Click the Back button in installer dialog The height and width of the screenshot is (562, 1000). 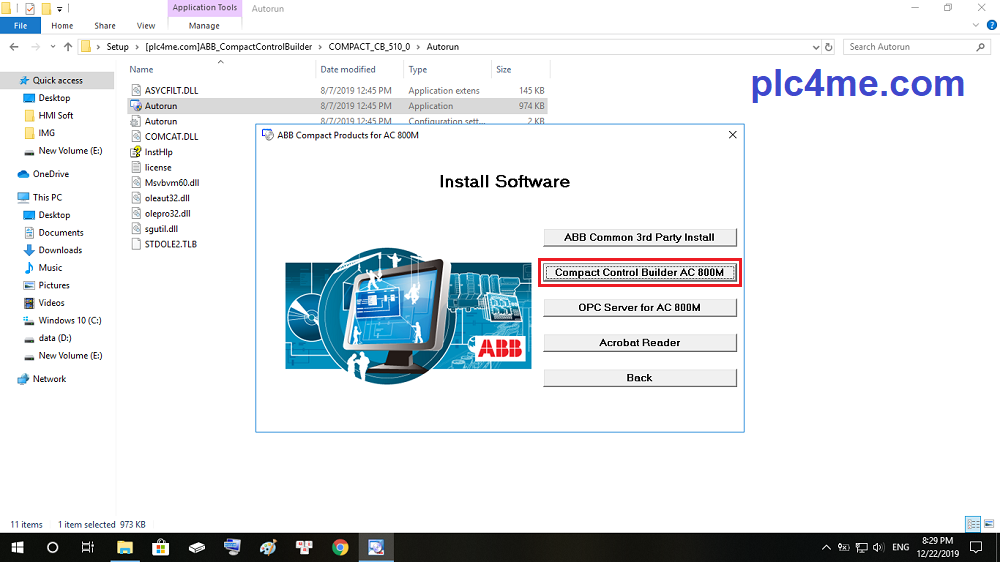640,378
